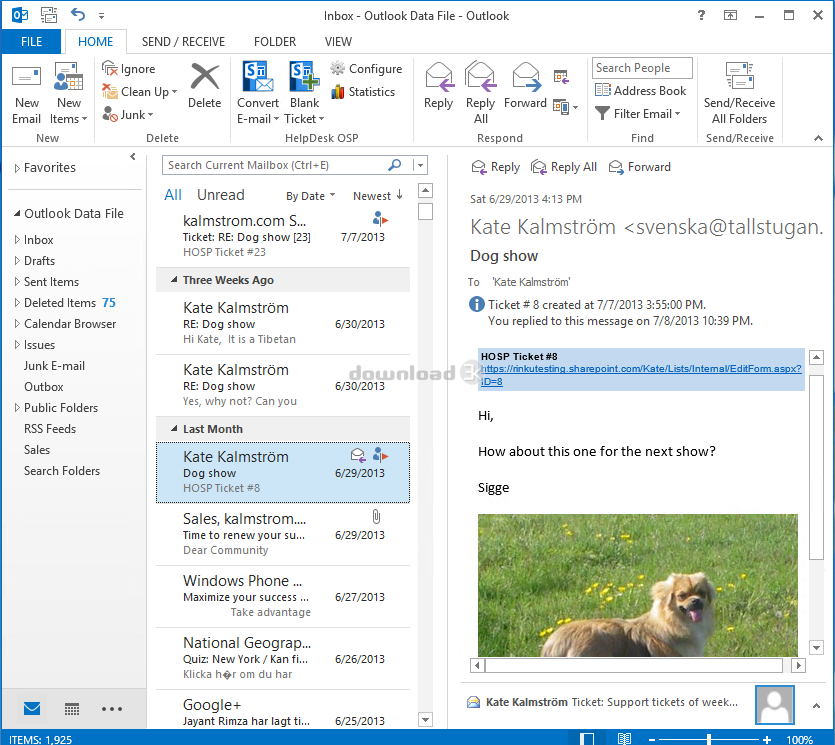Delete the selected message
Image resolution: width=835 pixels, height=745 pixels.
(204, 87)
